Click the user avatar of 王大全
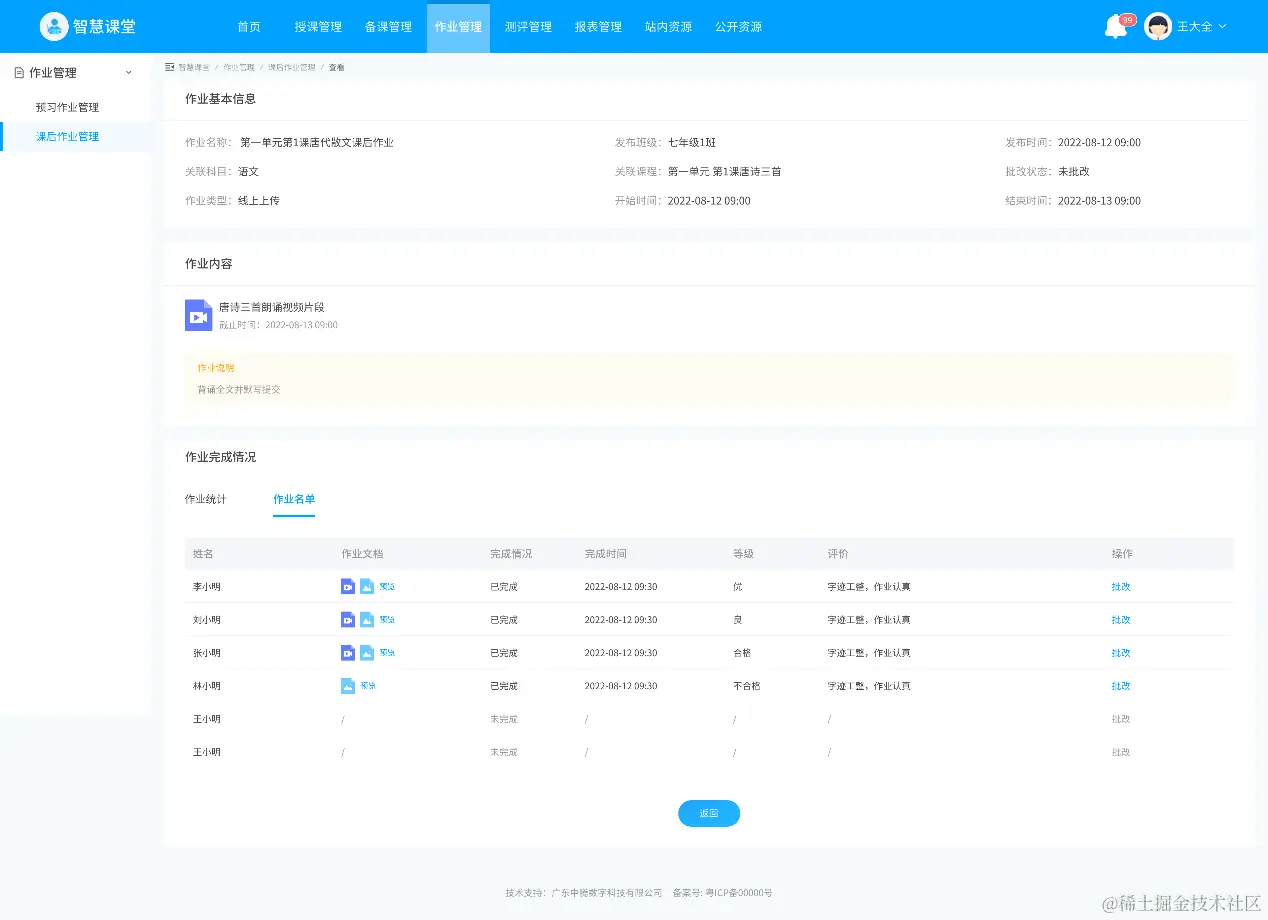Viewport: 1268px width, 920px height. click(1158, 26)
